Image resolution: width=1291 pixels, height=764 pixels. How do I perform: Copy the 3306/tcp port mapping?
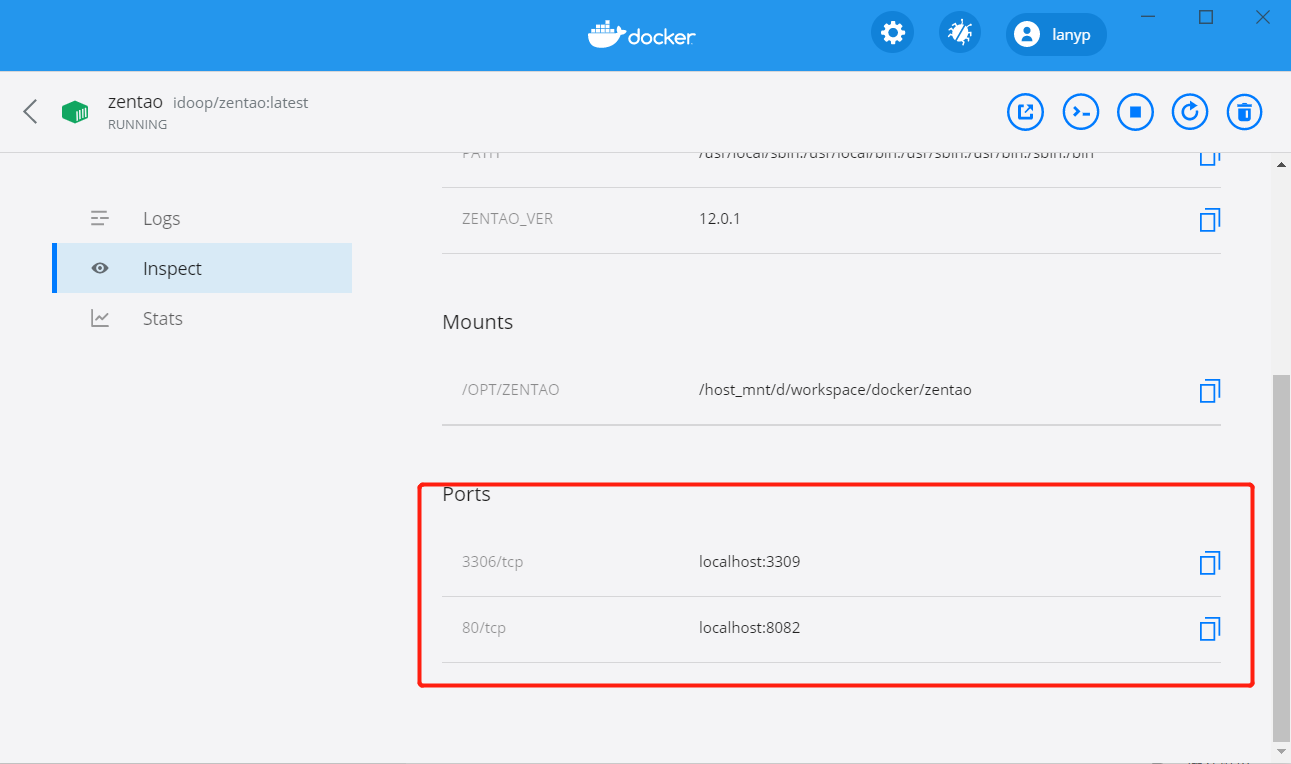click(x=1209, y=563)
